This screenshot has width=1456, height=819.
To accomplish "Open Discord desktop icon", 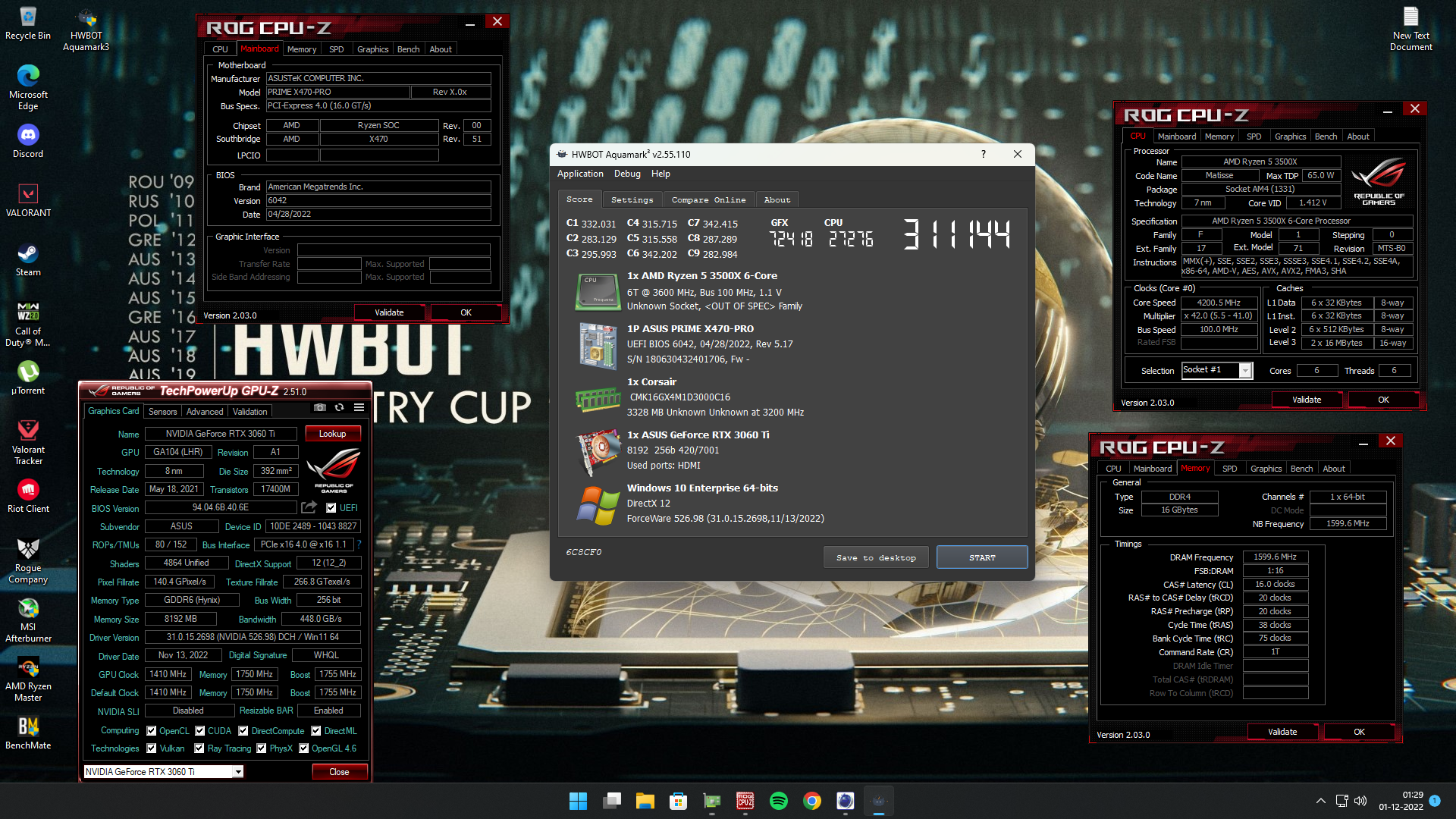I will click(x=28, y=141).
